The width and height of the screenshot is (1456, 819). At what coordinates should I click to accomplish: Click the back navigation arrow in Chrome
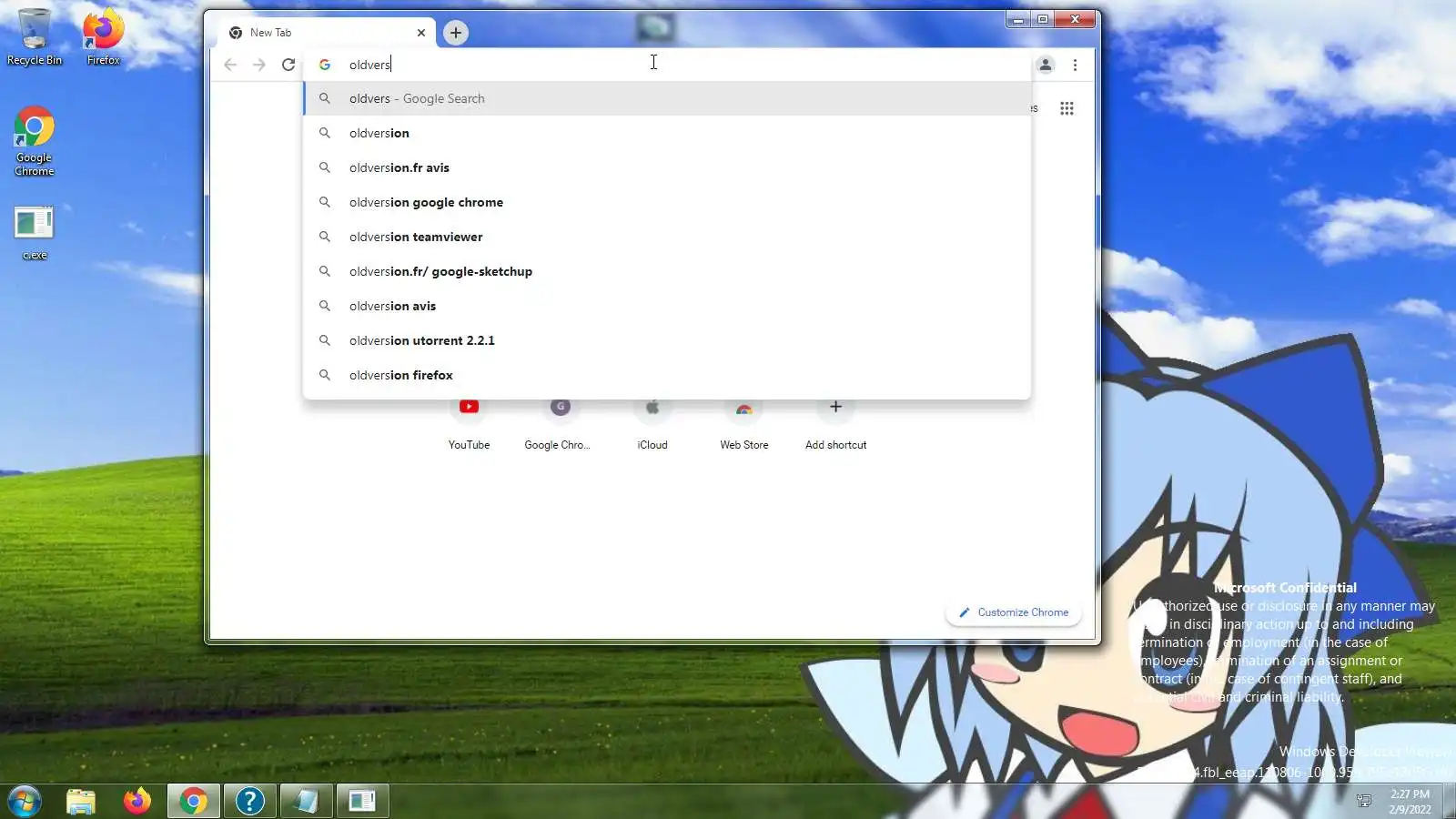pos(230,65)
